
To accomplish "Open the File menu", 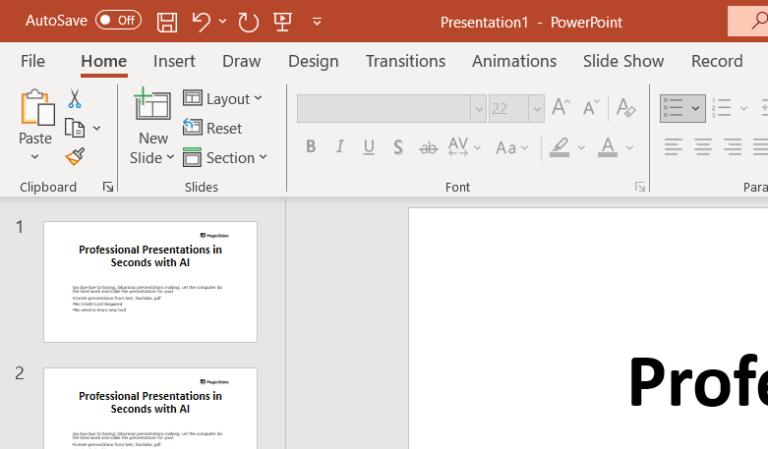I will [33, 61].
